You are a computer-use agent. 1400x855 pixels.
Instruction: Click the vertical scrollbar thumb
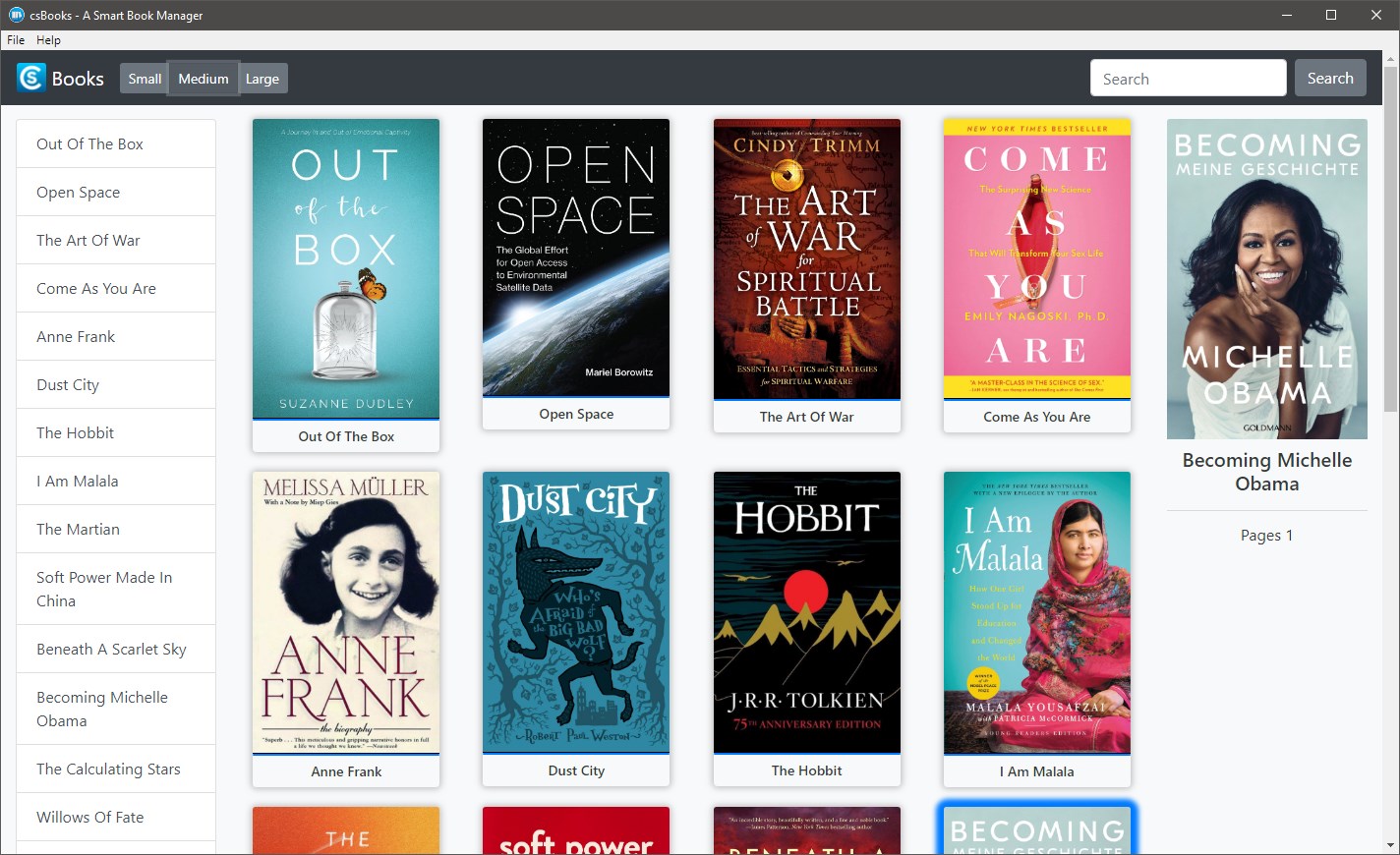pos(1390,241)
